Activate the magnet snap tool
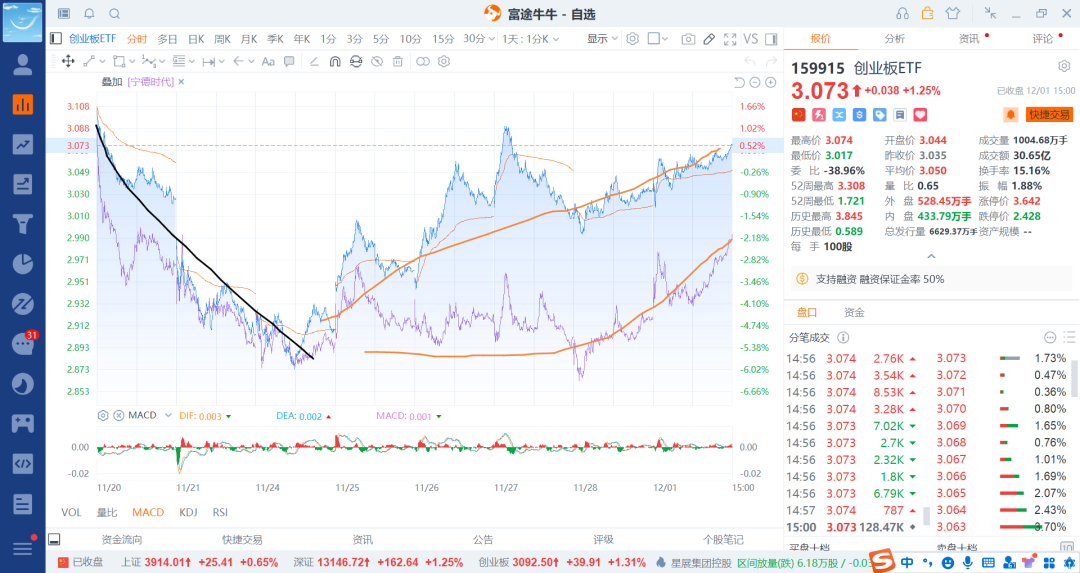 pyautogui.click(x=335, y=61)
